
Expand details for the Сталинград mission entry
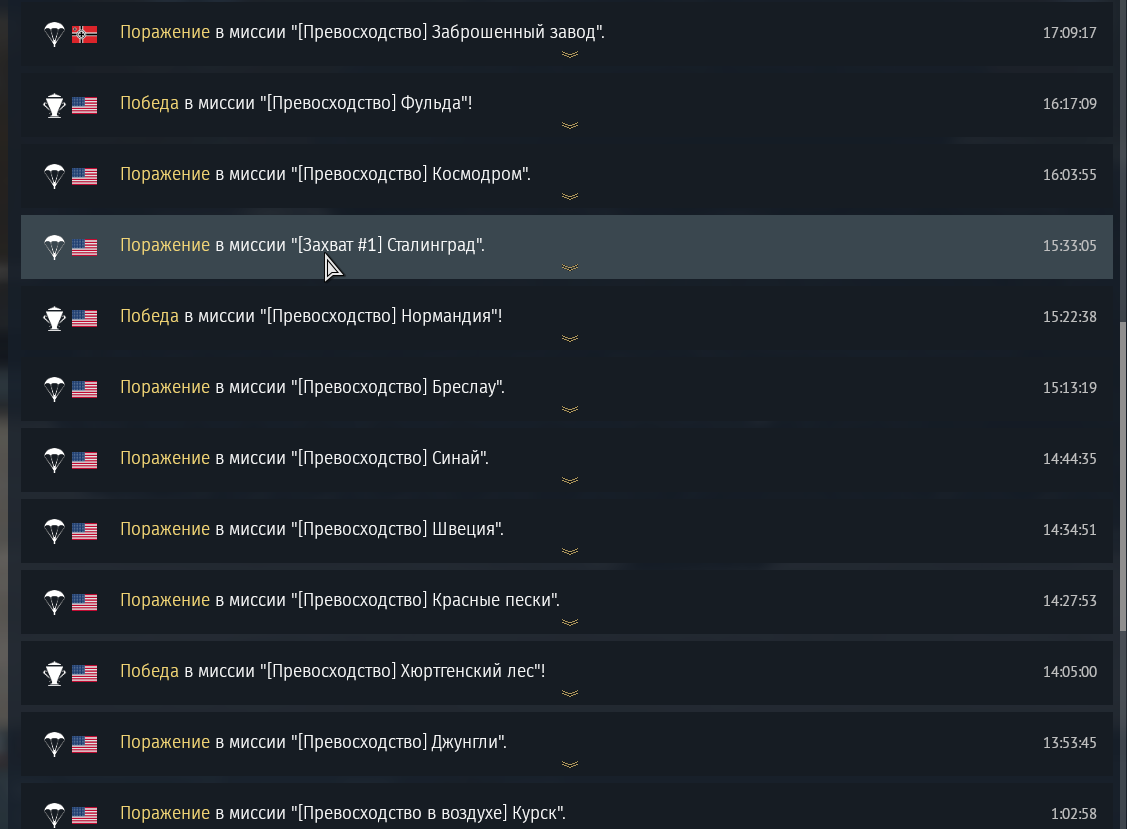pos(570,267)
